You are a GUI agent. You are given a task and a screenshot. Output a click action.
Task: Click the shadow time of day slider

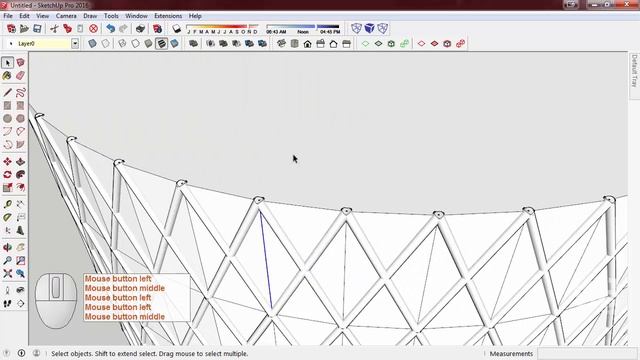pyautogui.click(x=303, y=29)
